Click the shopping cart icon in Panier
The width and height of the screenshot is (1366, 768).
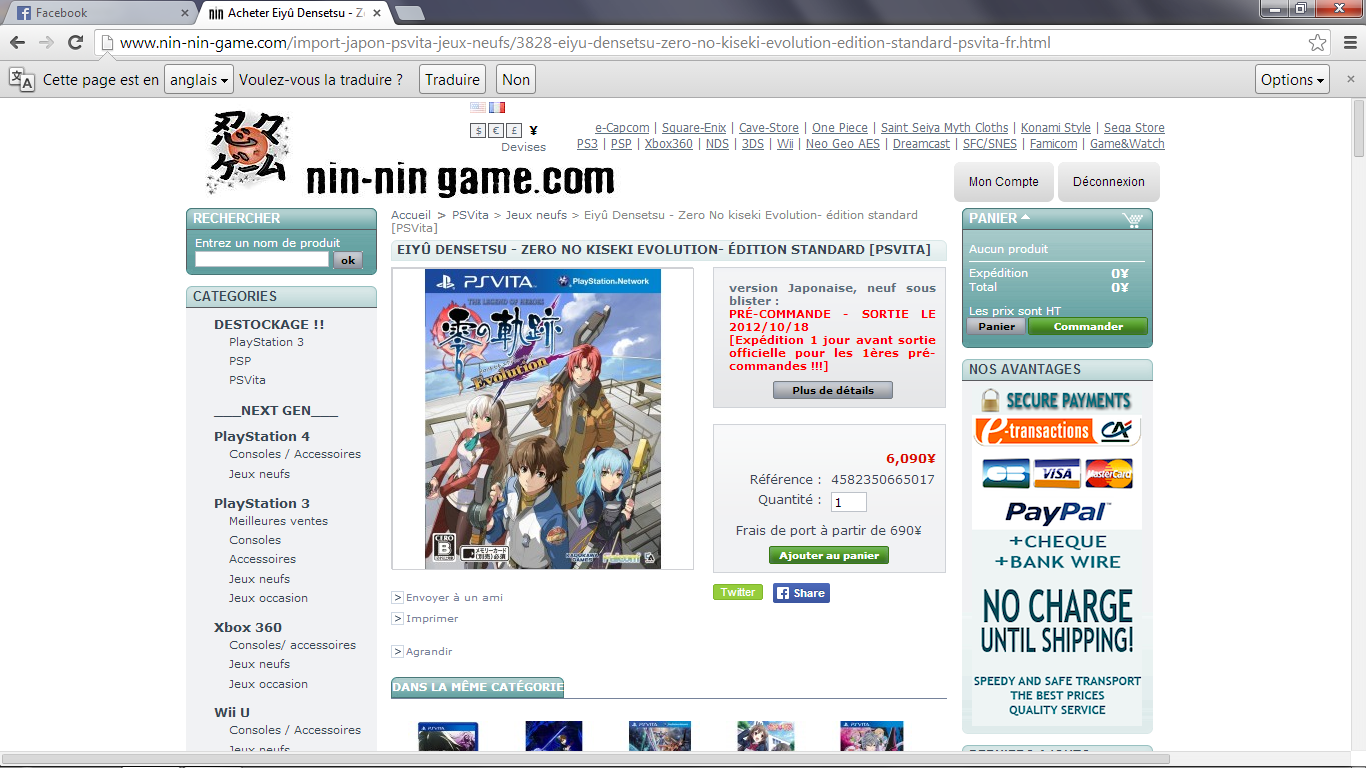(1132, 219)
